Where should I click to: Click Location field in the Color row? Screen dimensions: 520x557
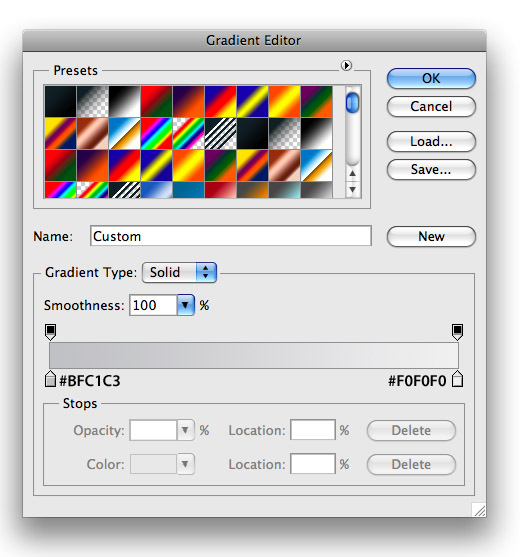pos(313,464)
